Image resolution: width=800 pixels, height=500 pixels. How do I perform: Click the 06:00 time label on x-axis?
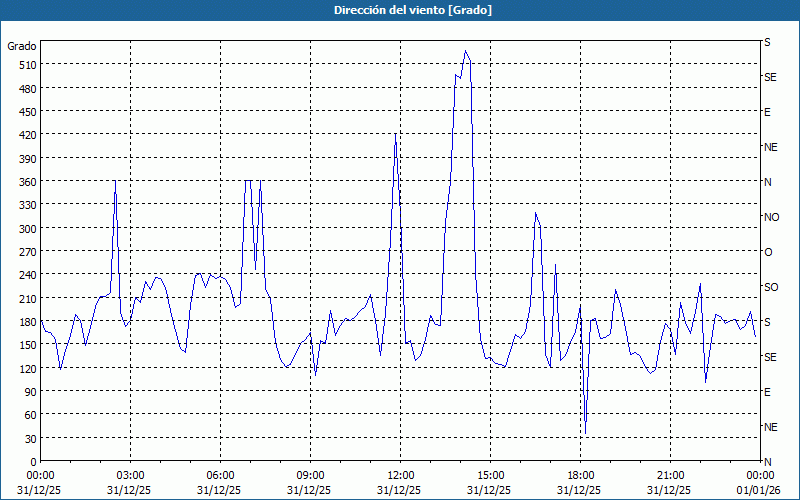tap(221, 475)
